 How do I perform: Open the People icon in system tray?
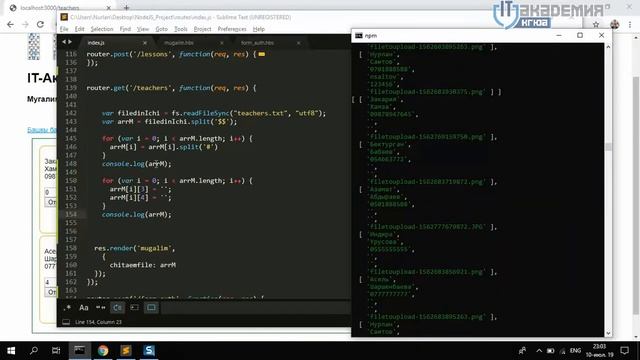(x=522, y=351)
